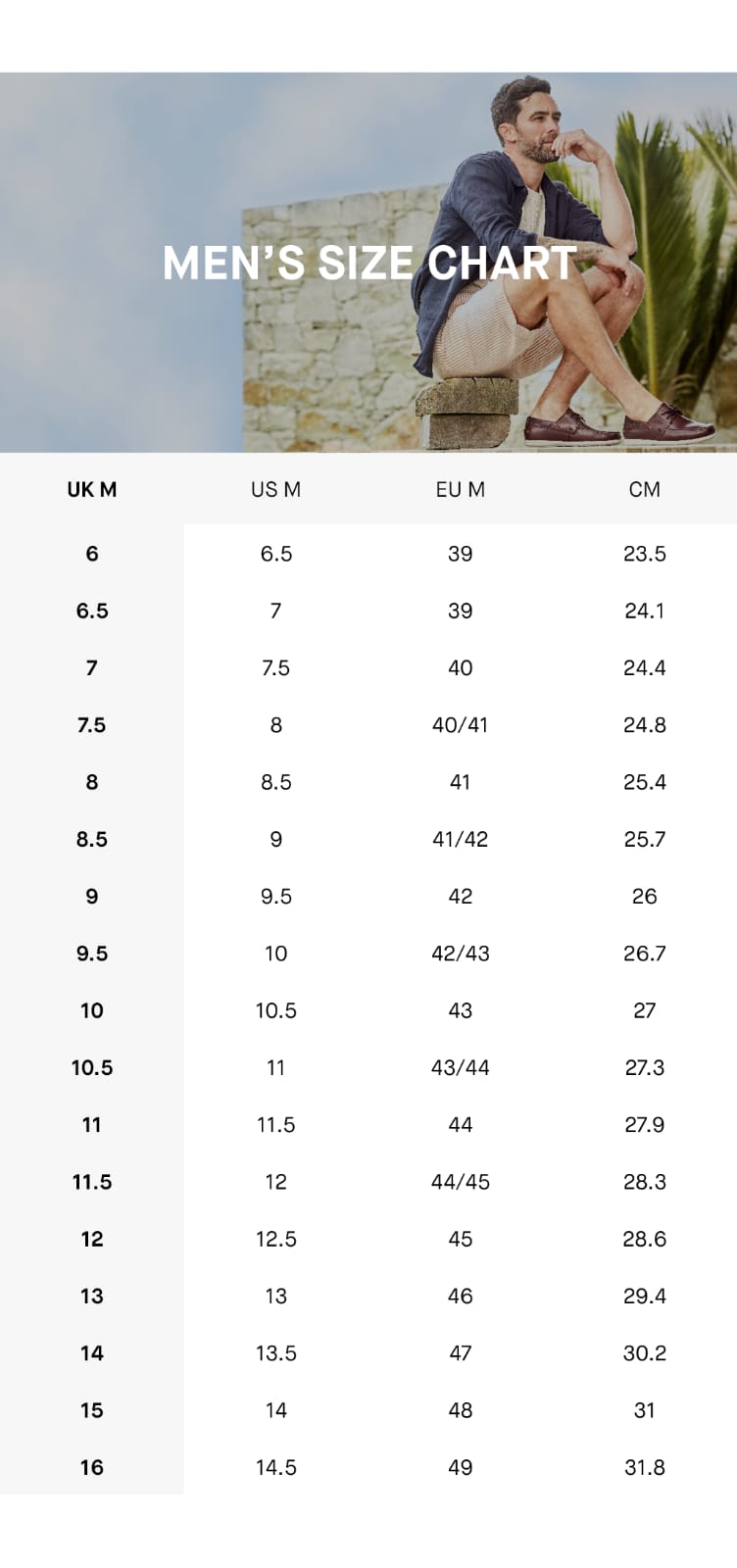
Task: Click the 14.5 US size cell
Action: click(275, 1467)
